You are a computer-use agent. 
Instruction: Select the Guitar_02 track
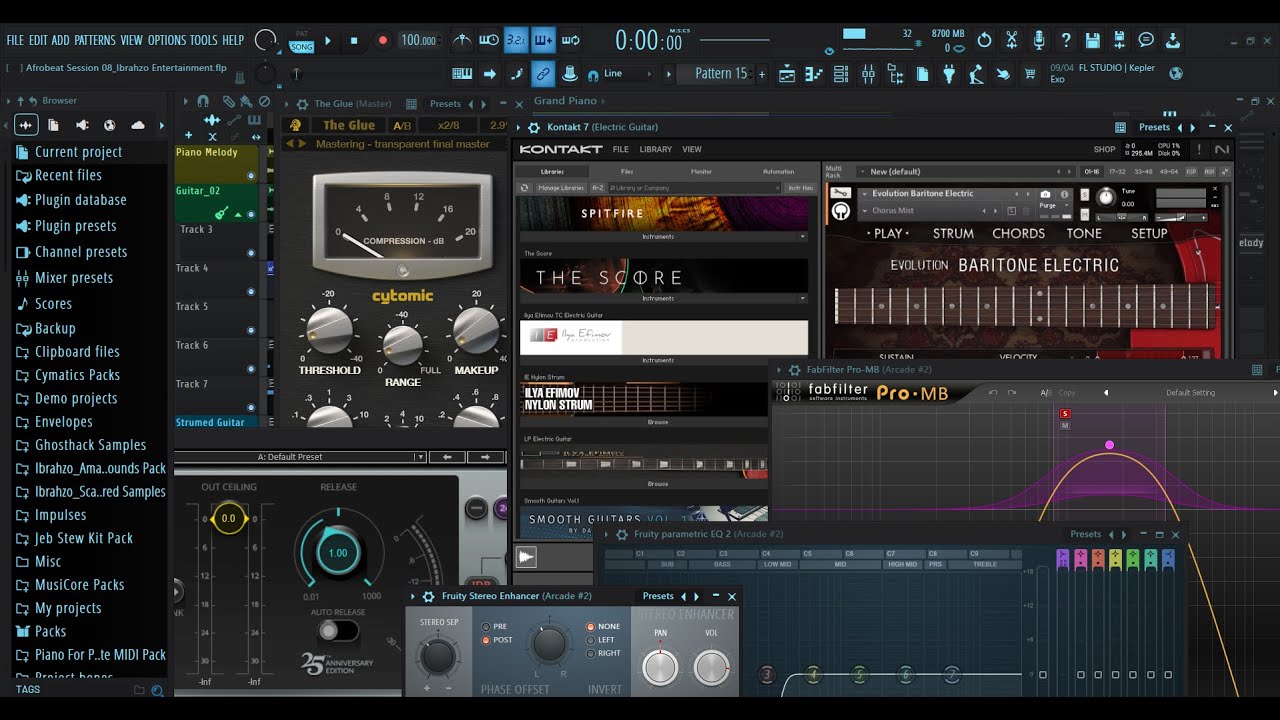[216, 202]
